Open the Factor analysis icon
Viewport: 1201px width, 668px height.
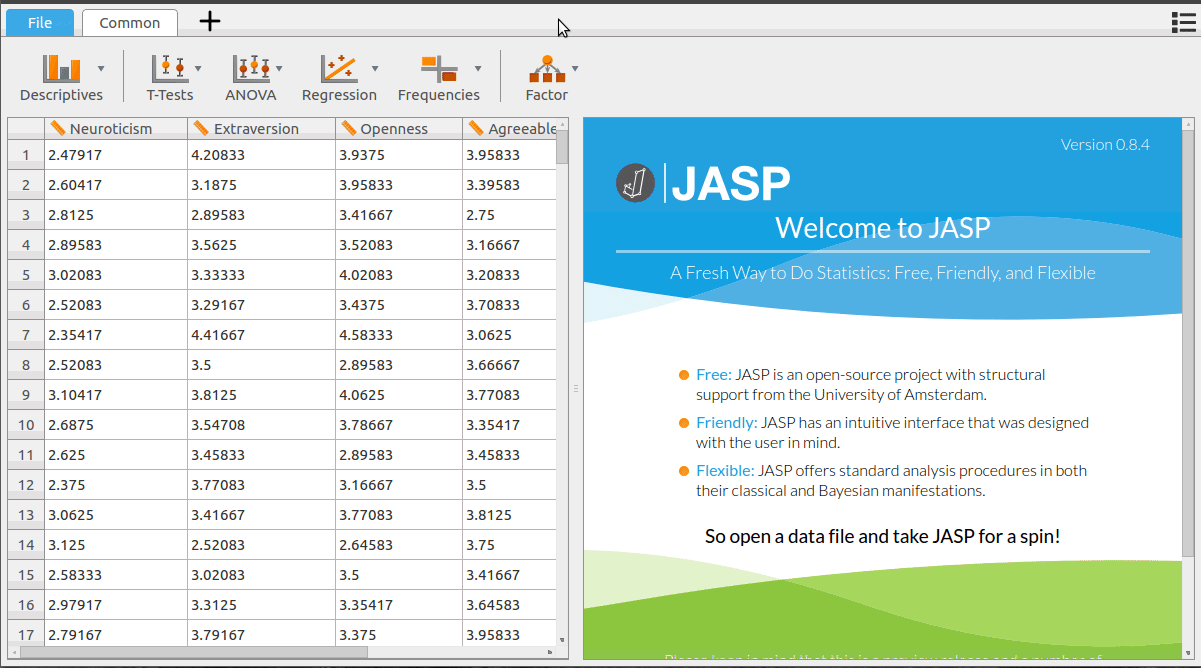tap(547, 68)
